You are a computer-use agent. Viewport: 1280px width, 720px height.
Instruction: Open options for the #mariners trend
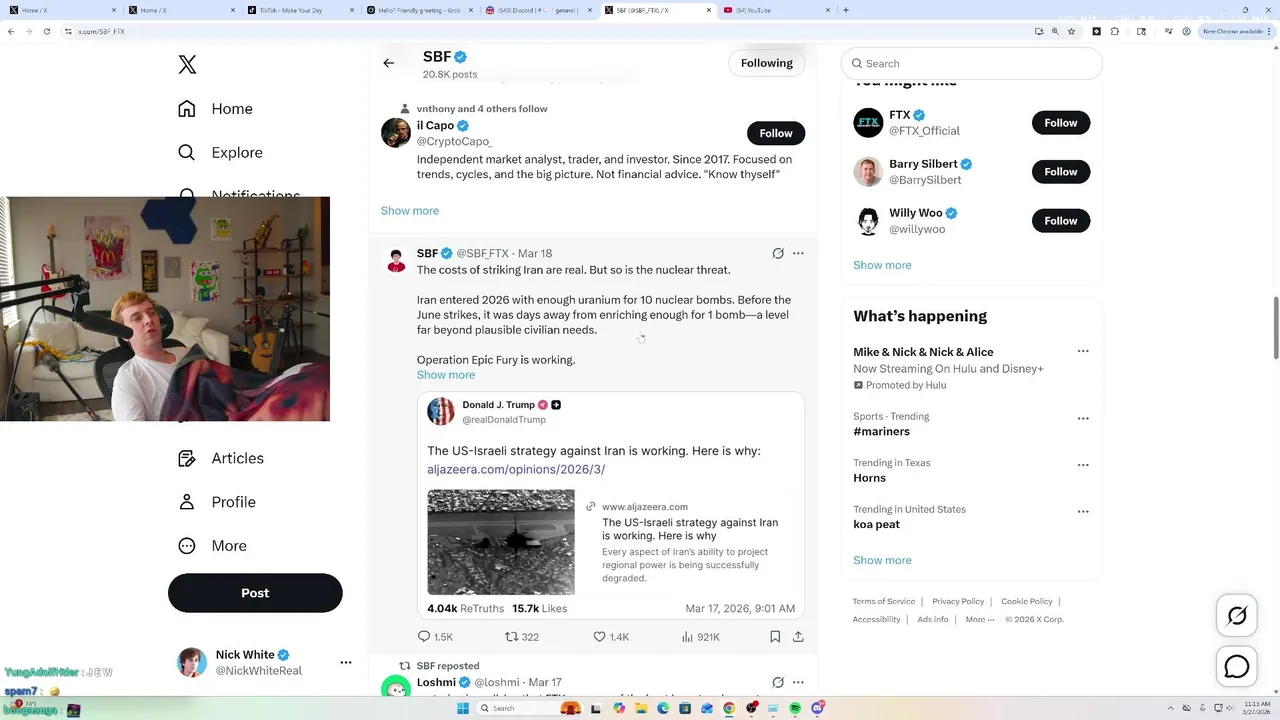coord(1083,418)
